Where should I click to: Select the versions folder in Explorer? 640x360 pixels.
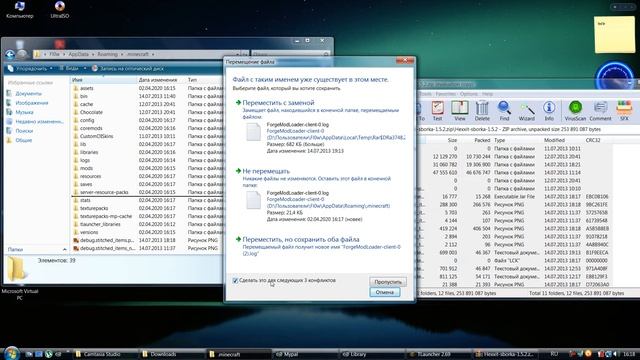click(x=89, y=232)
